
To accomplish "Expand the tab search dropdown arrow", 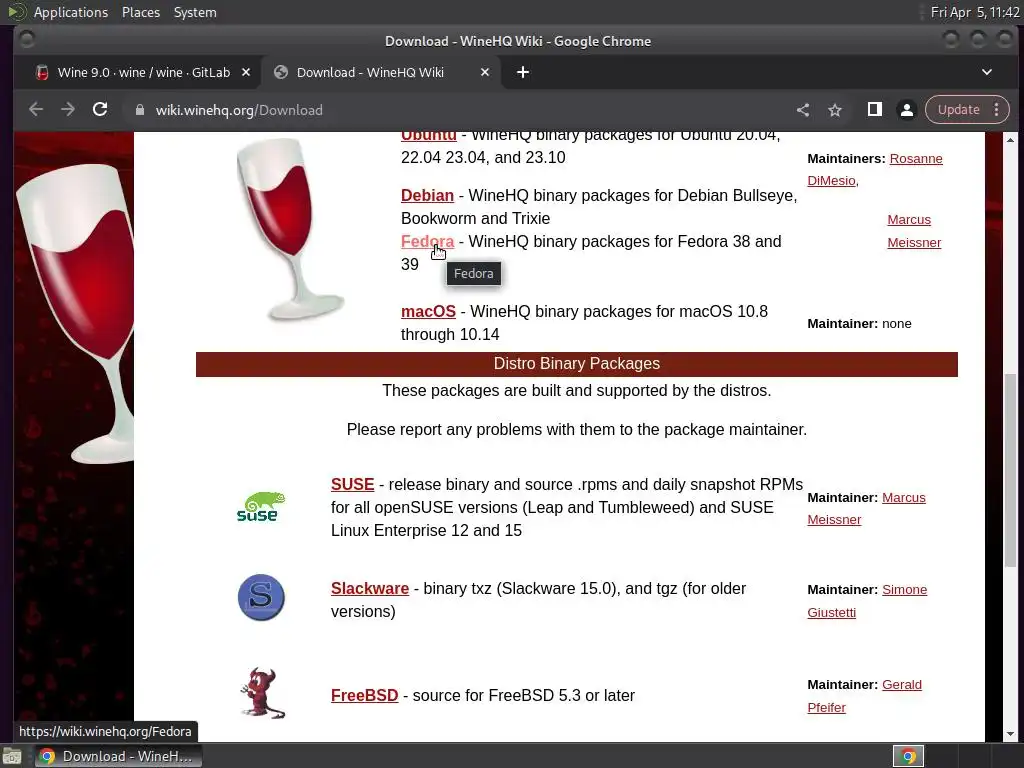I will (x=987, y=72).
